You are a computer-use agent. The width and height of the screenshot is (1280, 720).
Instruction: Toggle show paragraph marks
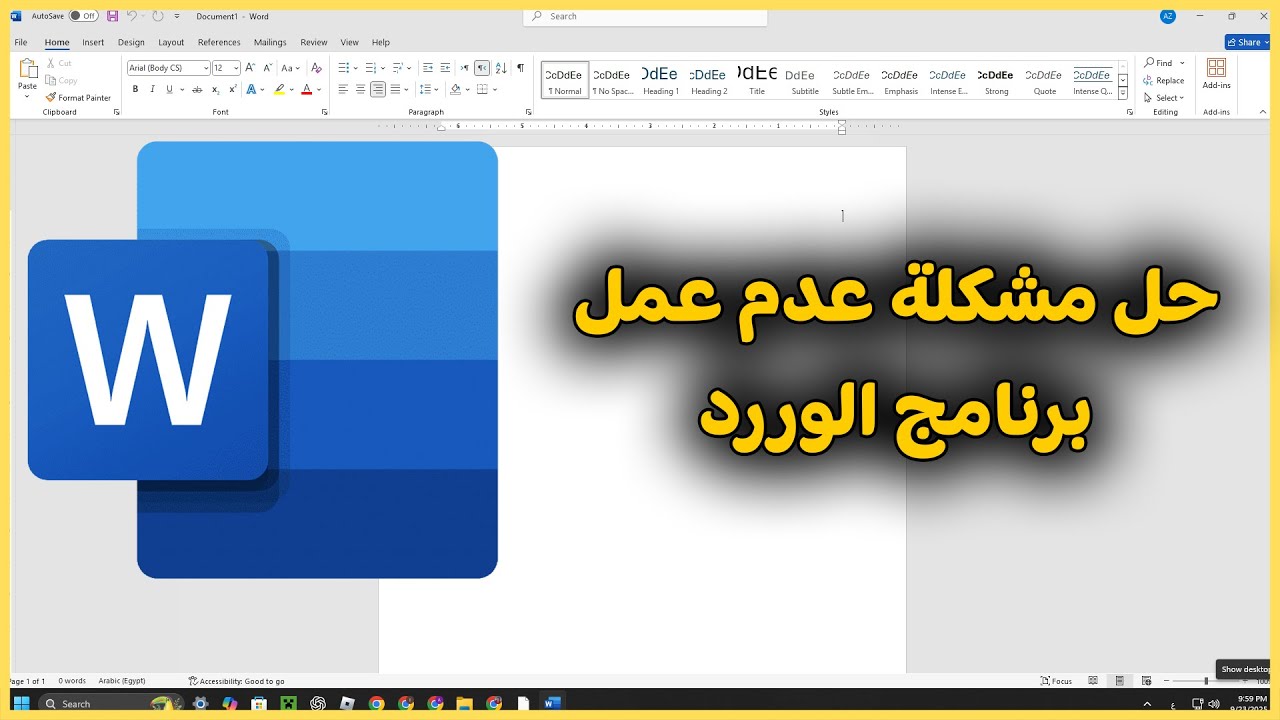[520, 68]
